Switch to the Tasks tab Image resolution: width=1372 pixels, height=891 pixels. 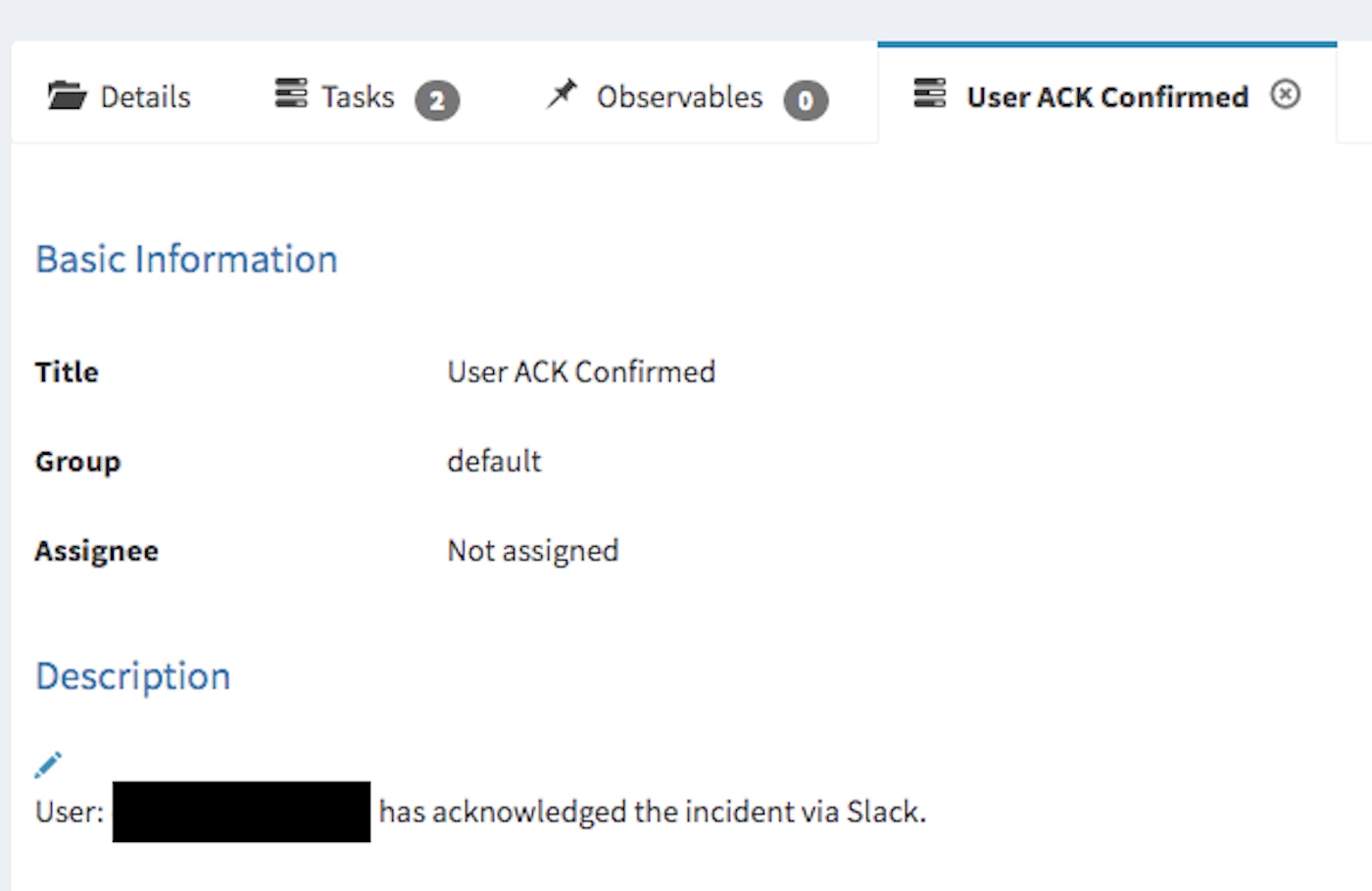click(358, 97)
